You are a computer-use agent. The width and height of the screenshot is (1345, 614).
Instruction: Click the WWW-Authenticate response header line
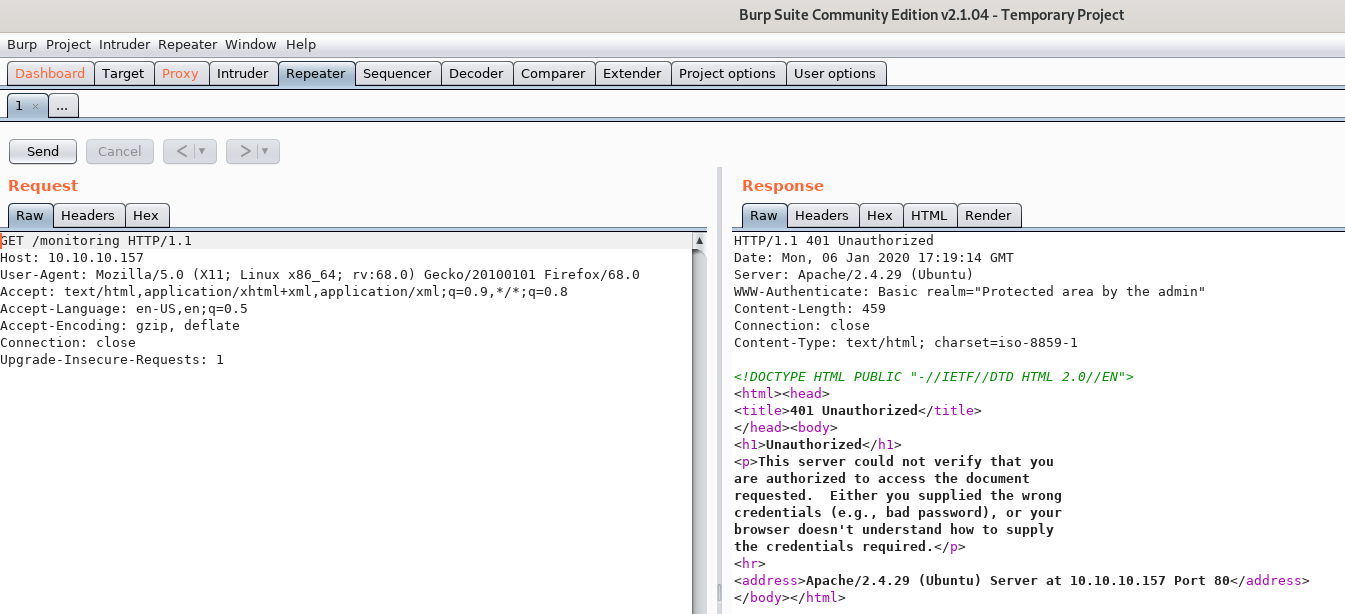point(970,292)
